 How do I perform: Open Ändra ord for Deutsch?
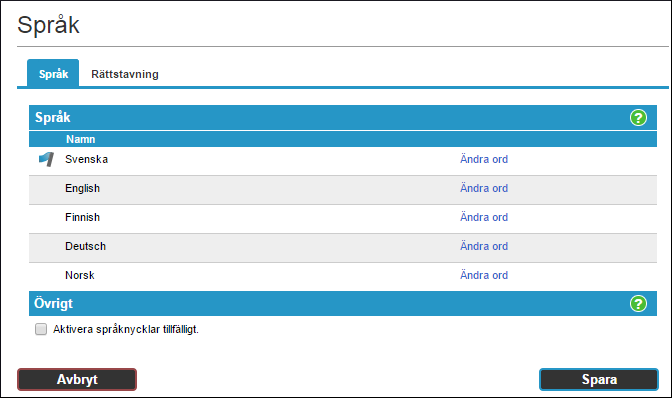point(484,246)
